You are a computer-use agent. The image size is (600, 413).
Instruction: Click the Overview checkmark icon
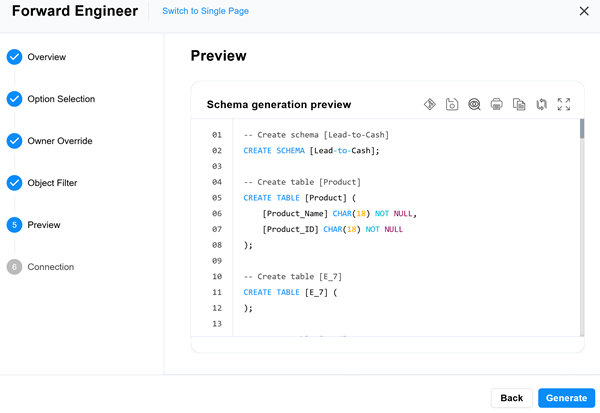click(x=15, y=57)
